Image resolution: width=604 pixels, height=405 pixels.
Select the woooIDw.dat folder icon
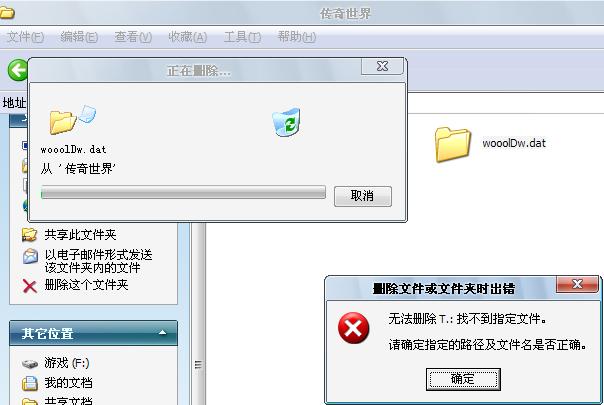click(x=453, y=144)
